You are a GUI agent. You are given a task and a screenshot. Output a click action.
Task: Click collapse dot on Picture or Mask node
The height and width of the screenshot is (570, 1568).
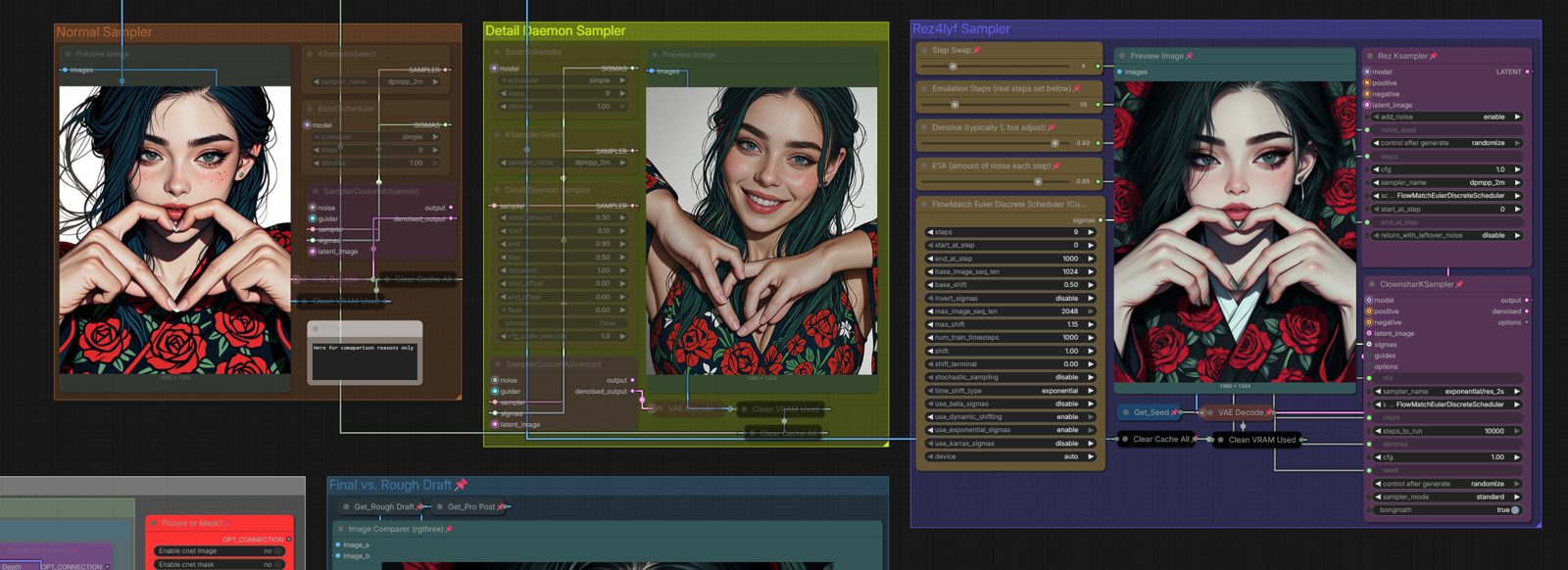tap(153, 524)
